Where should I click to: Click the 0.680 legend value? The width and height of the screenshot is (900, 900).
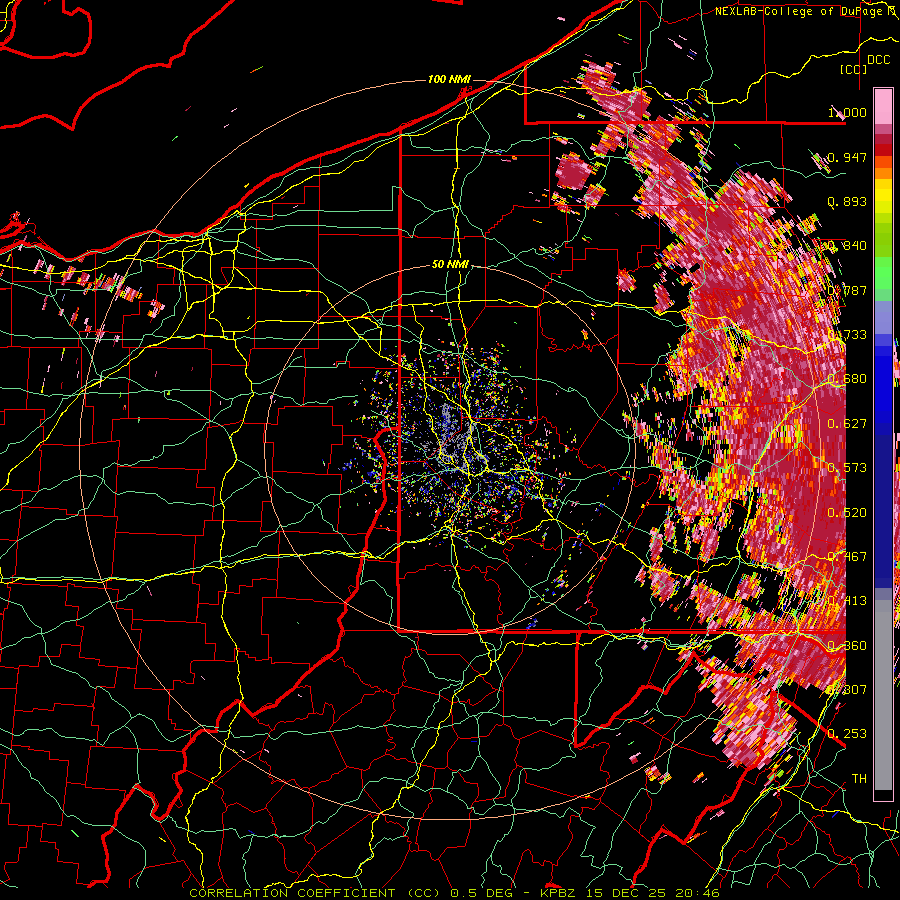(847, 379)
